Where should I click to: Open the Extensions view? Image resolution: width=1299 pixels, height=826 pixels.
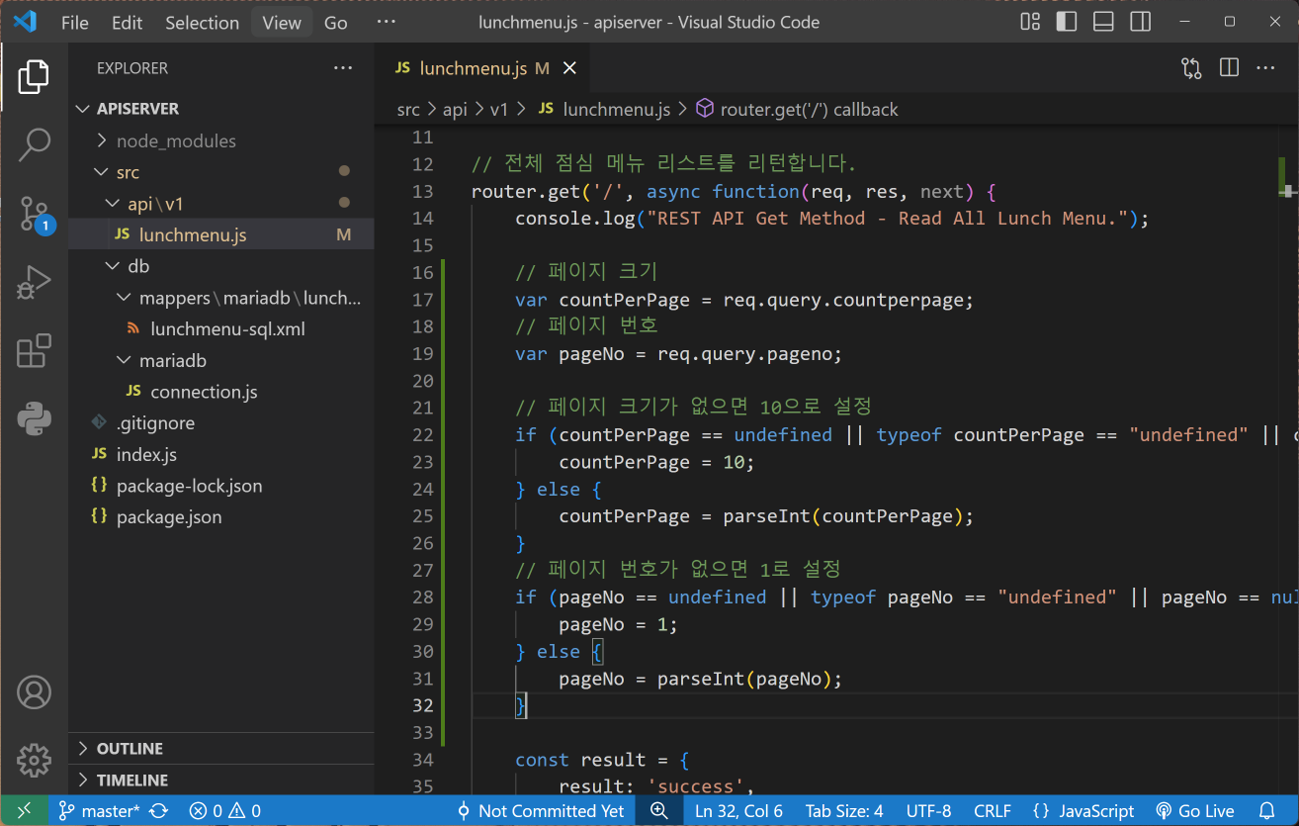click(34, 351)
